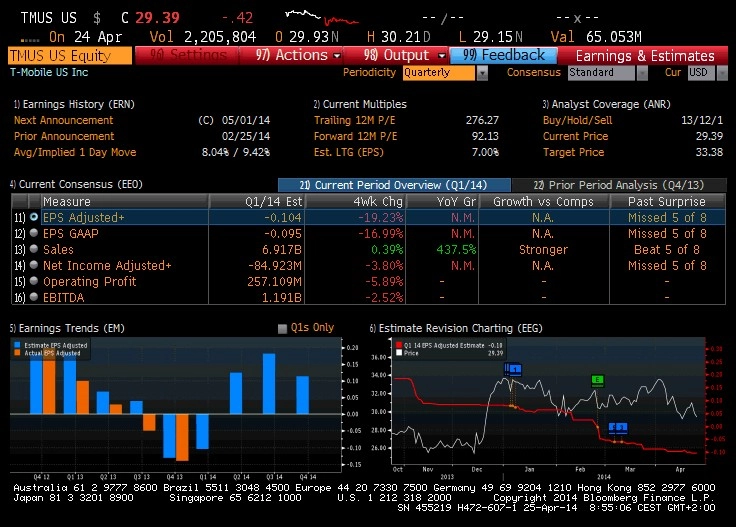Open Earnings Trends (EM) link

(x=67, y=328)
